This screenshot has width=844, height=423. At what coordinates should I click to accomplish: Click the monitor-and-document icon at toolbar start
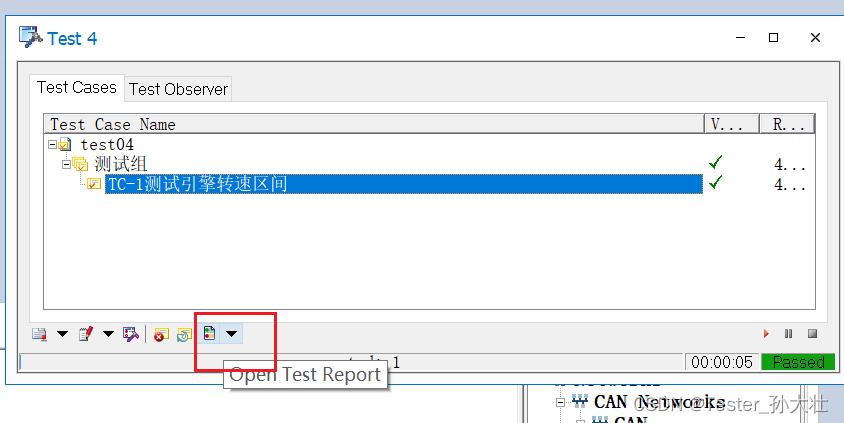tap(39, 334)
